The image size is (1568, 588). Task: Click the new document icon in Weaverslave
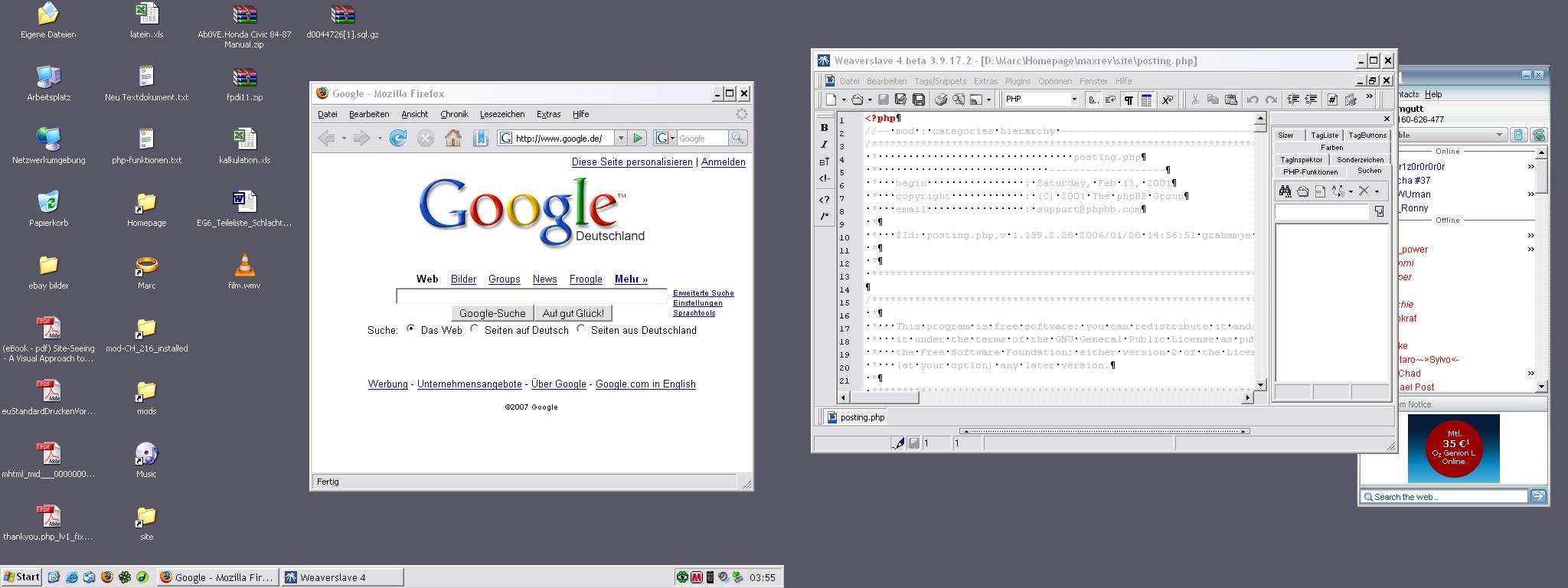click(x=831, y=100)
